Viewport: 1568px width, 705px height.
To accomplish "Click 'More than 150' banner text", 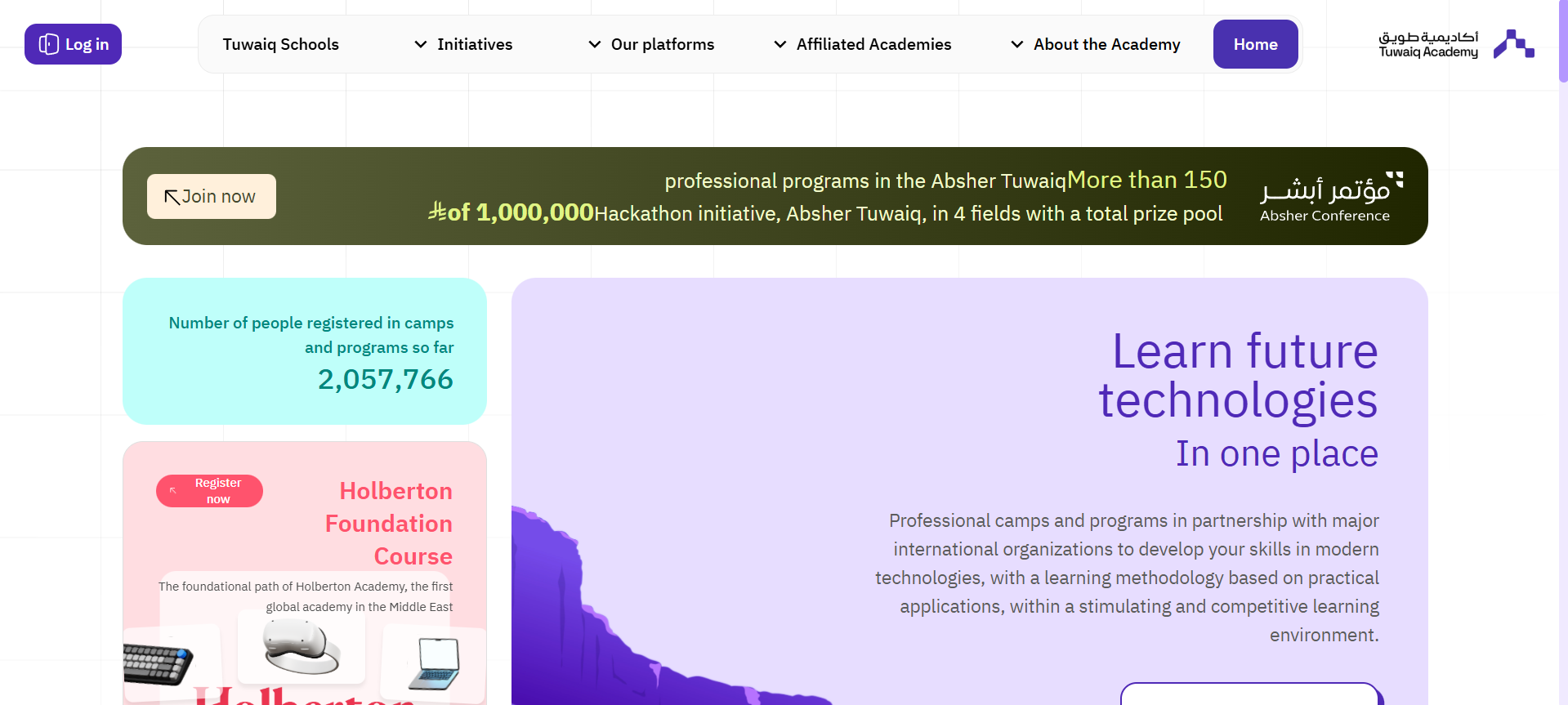I will [1147, 180].
